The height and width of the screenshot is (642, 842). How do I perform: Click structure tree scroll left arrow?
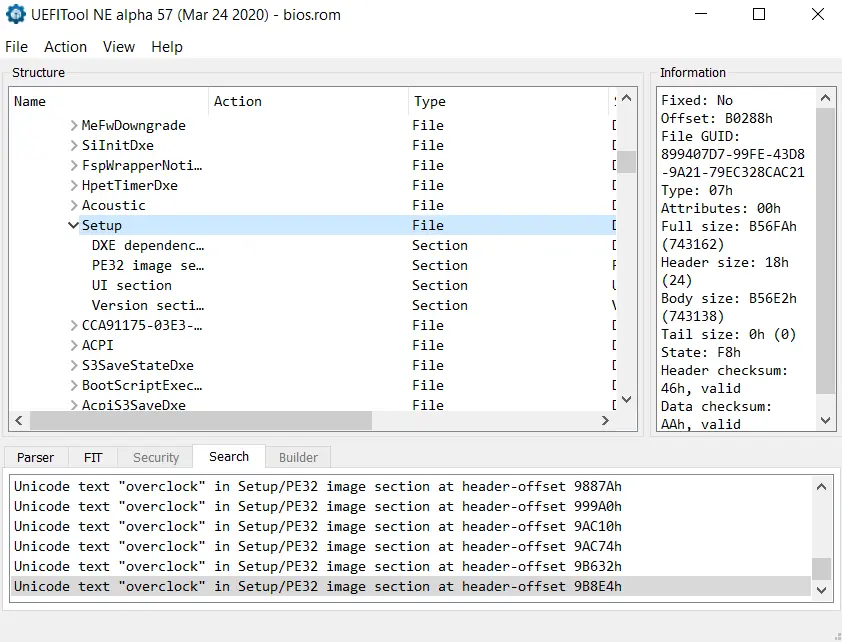click(19, 420)
